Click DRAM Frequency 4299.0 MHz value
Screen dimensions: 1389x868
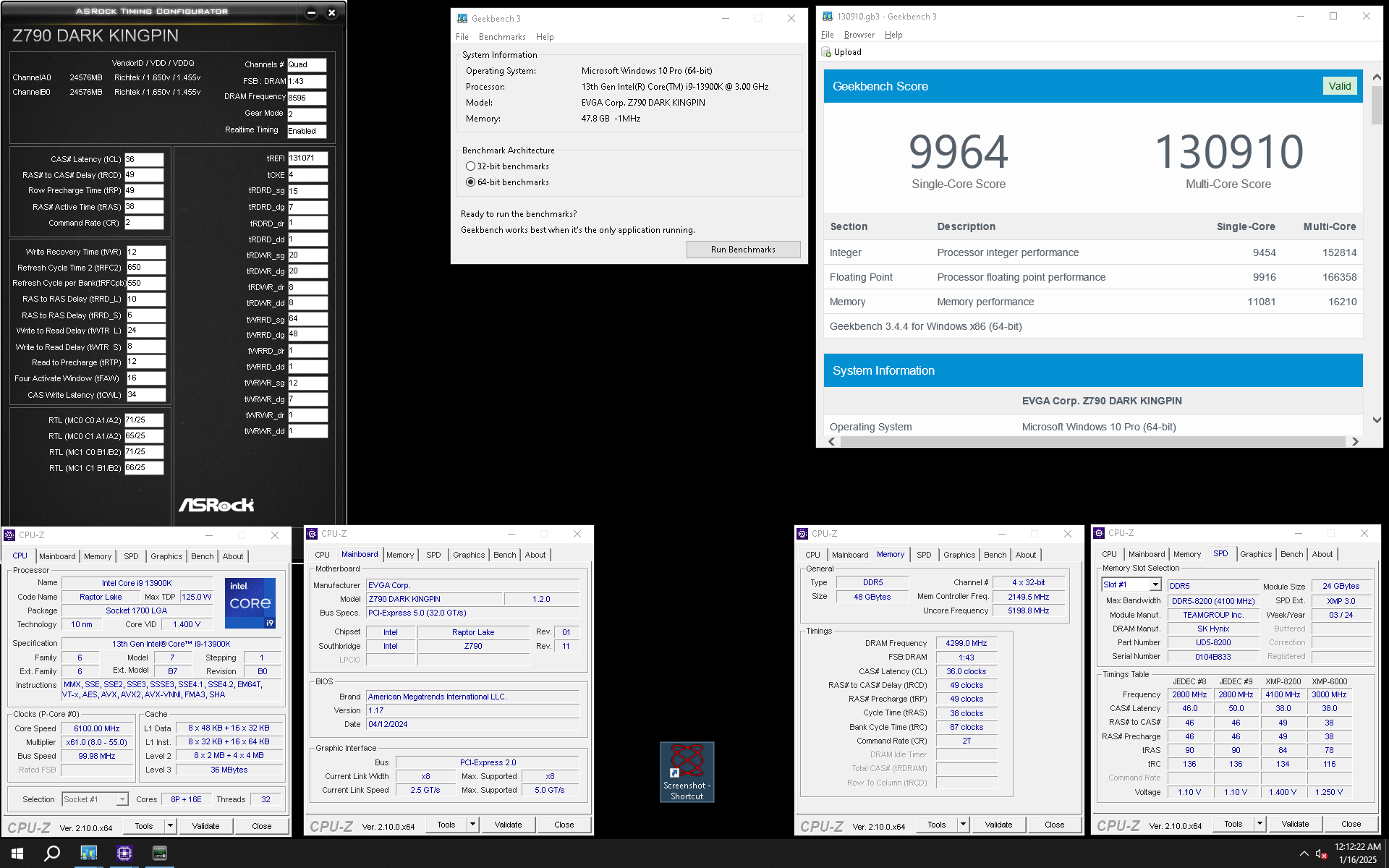967,643
